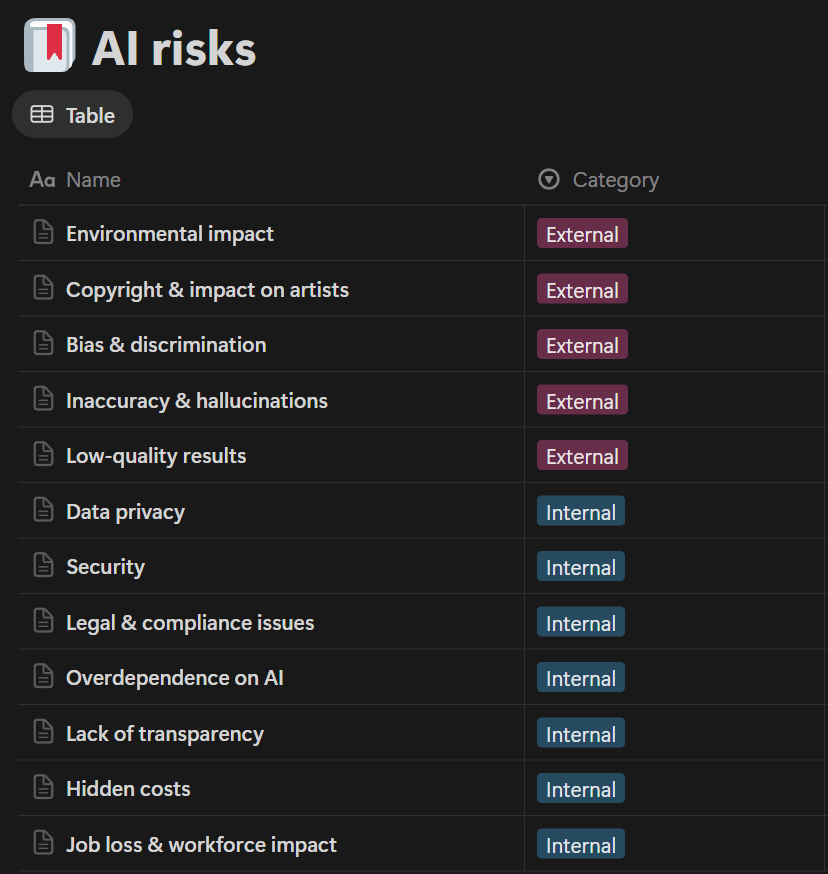Click the page icon for Low-quality results
The width and height of the screenshot is (828, 874).
point(43,455)
